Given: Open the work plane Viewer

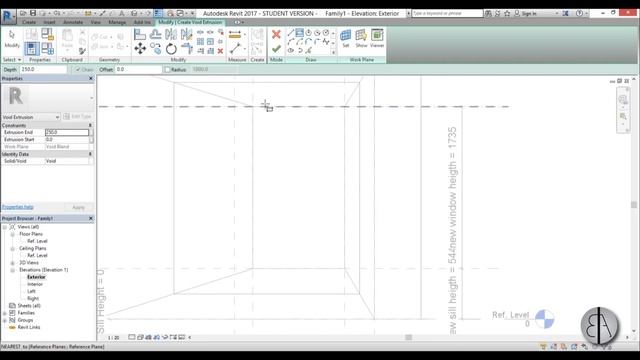Looking at the screenshot, I should (377, 39).
